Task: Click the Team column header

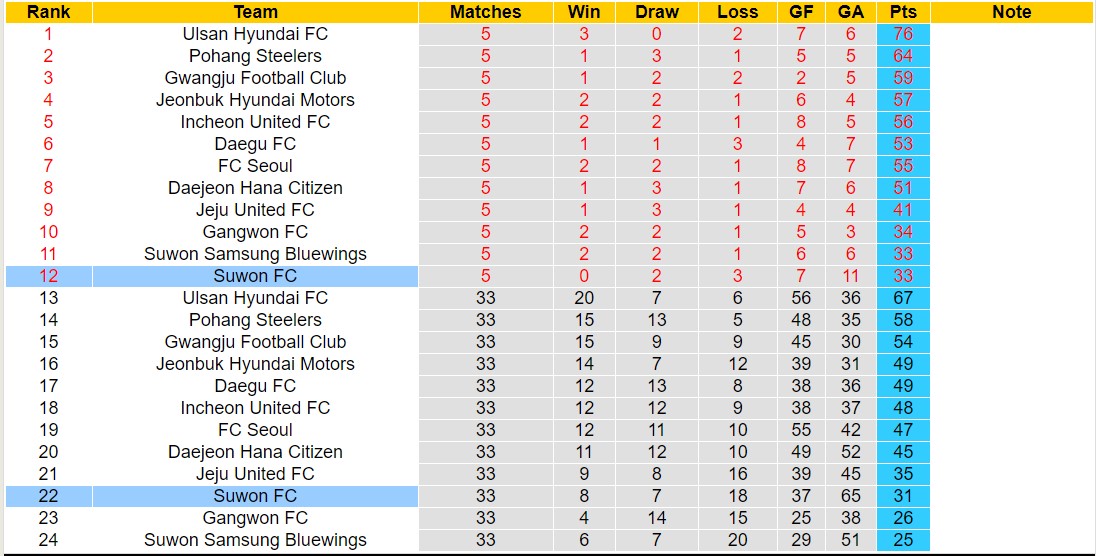Action: point(255,12)
